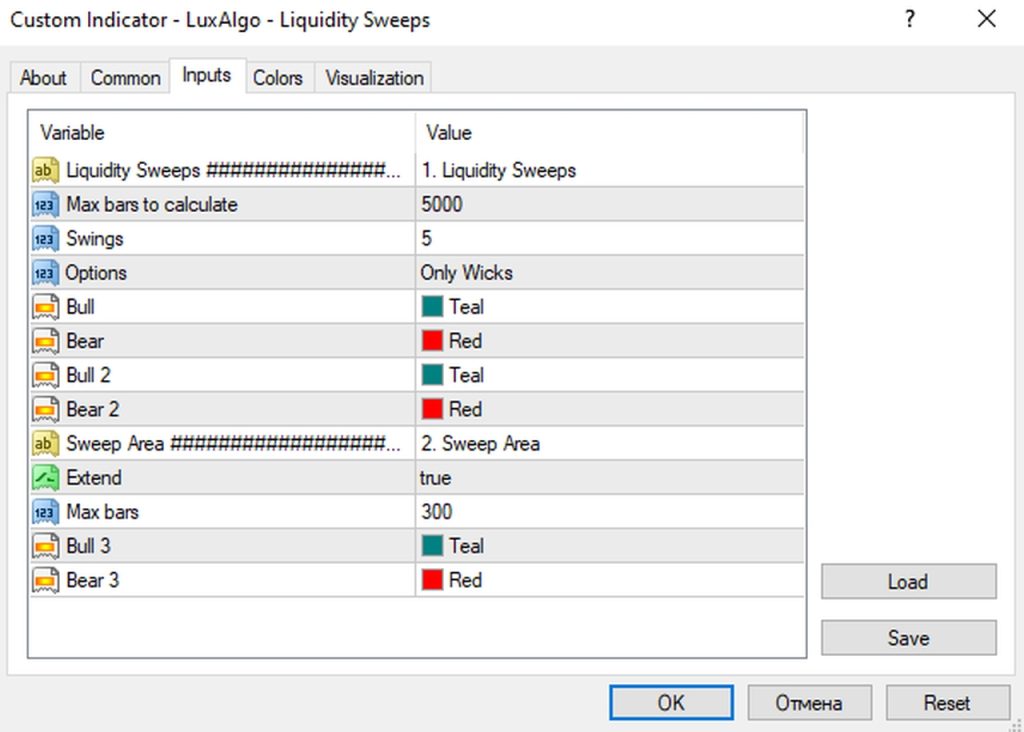Click the color icon beside Bull 2
The height and width of the screenshot is (732, 1024).
point(44,375)
